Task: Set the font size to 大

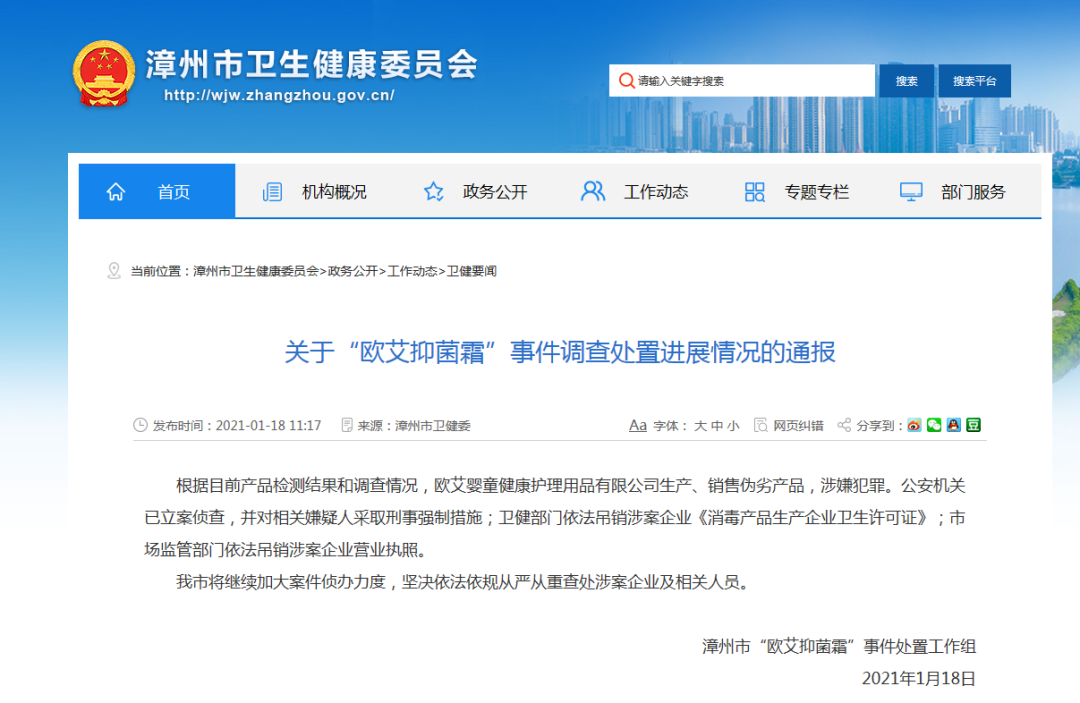Action: [x=700, y=426]
